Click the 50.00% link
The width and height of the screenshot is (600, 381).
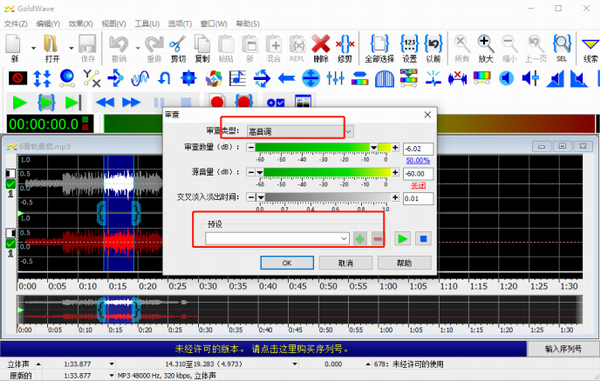tap(418, 161)
